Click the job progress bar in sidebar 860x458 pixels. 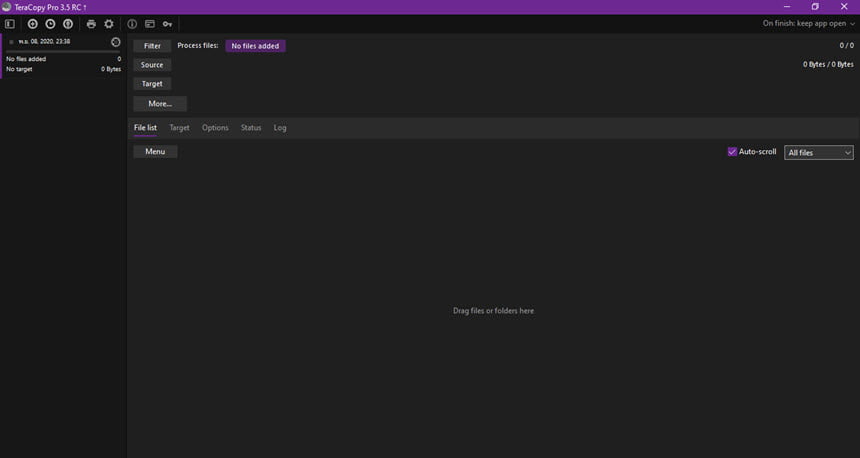tap(63, 52)
